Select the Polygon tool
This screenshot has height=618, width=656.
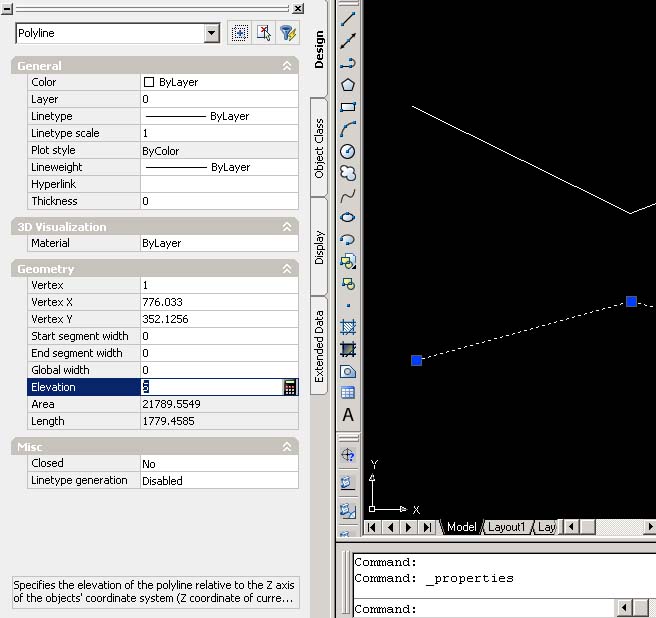pyautogui.click(x=348, y=85)
